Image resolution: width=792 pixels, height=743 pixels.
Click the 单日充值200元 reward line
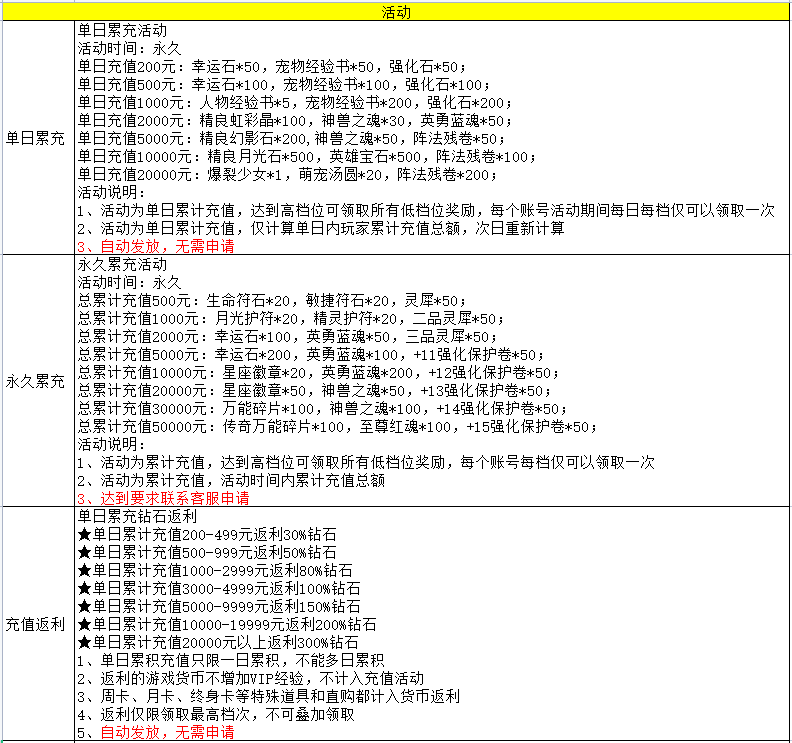click(x=272, y=67)
